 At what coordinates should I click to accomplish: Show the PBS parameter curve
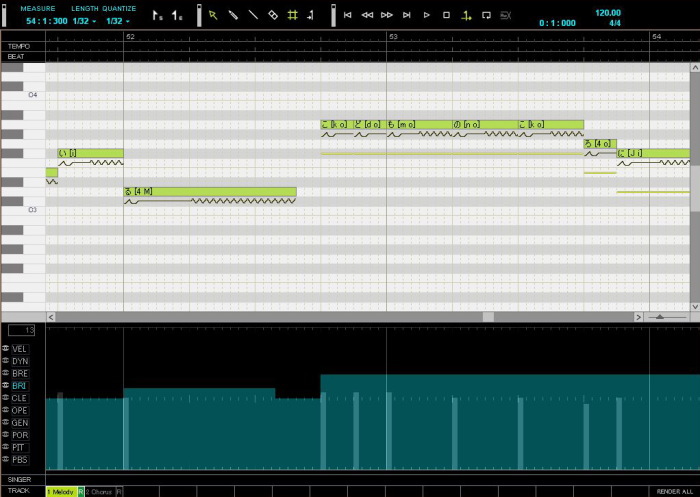pyautogui.click(x=20, y=459)
